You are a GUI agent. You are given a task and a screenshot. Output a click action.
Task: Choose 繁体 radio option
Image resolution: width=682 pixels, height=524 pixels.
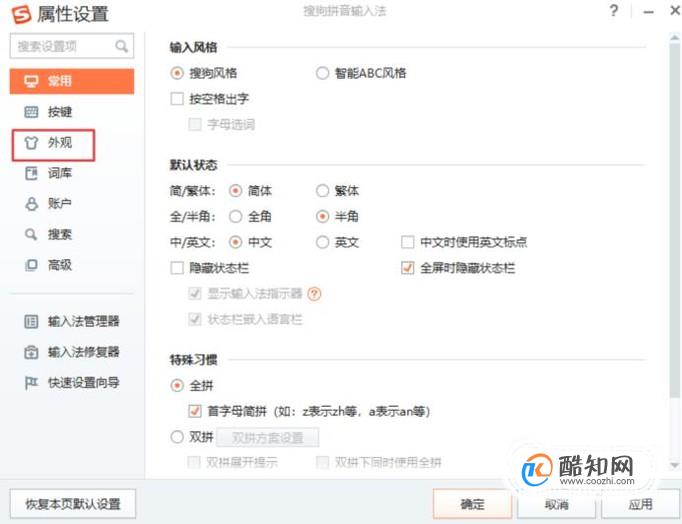point(322,190)
